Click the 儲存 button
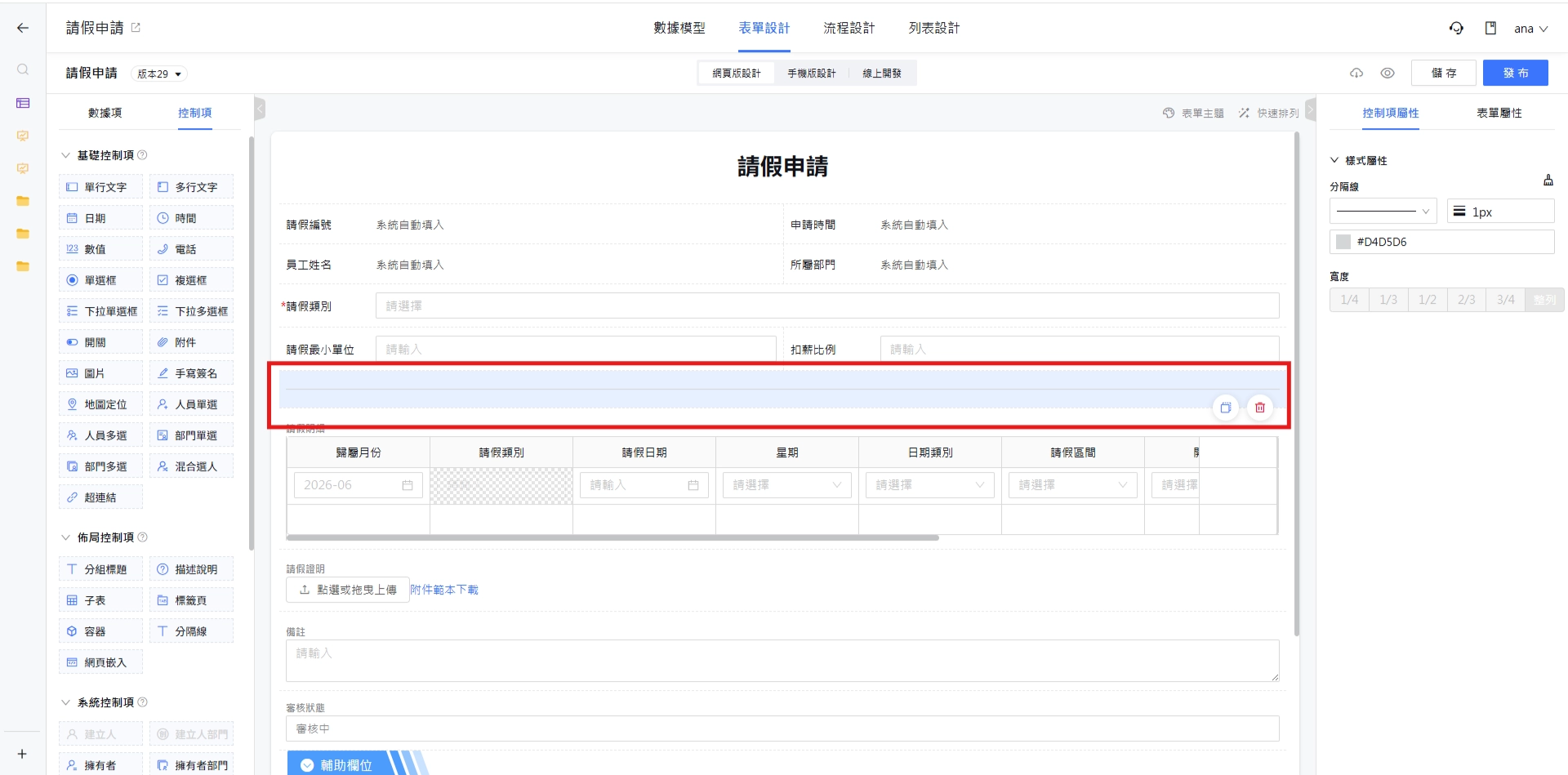Screen dimensions: 1568x775 click(1444, 73)
